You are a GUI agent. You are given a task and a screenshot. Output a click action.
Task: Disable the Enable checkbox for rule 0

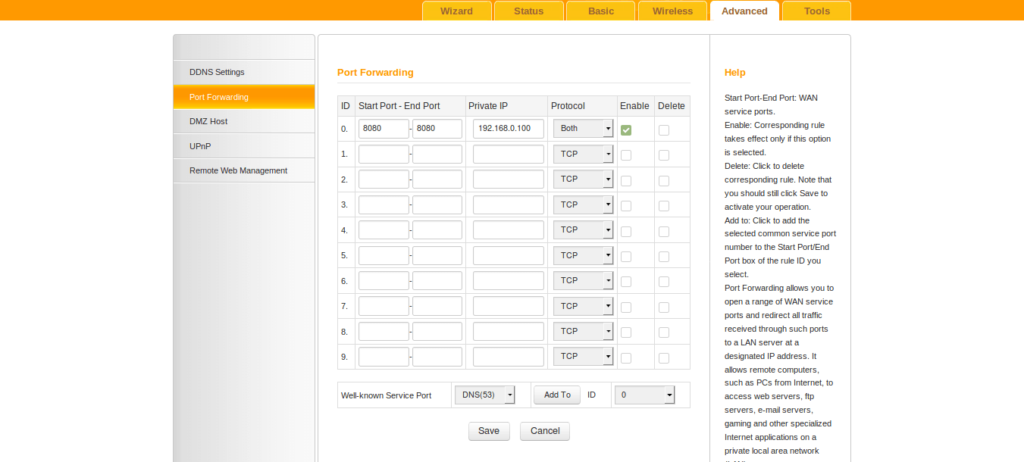tap(626, 130)
